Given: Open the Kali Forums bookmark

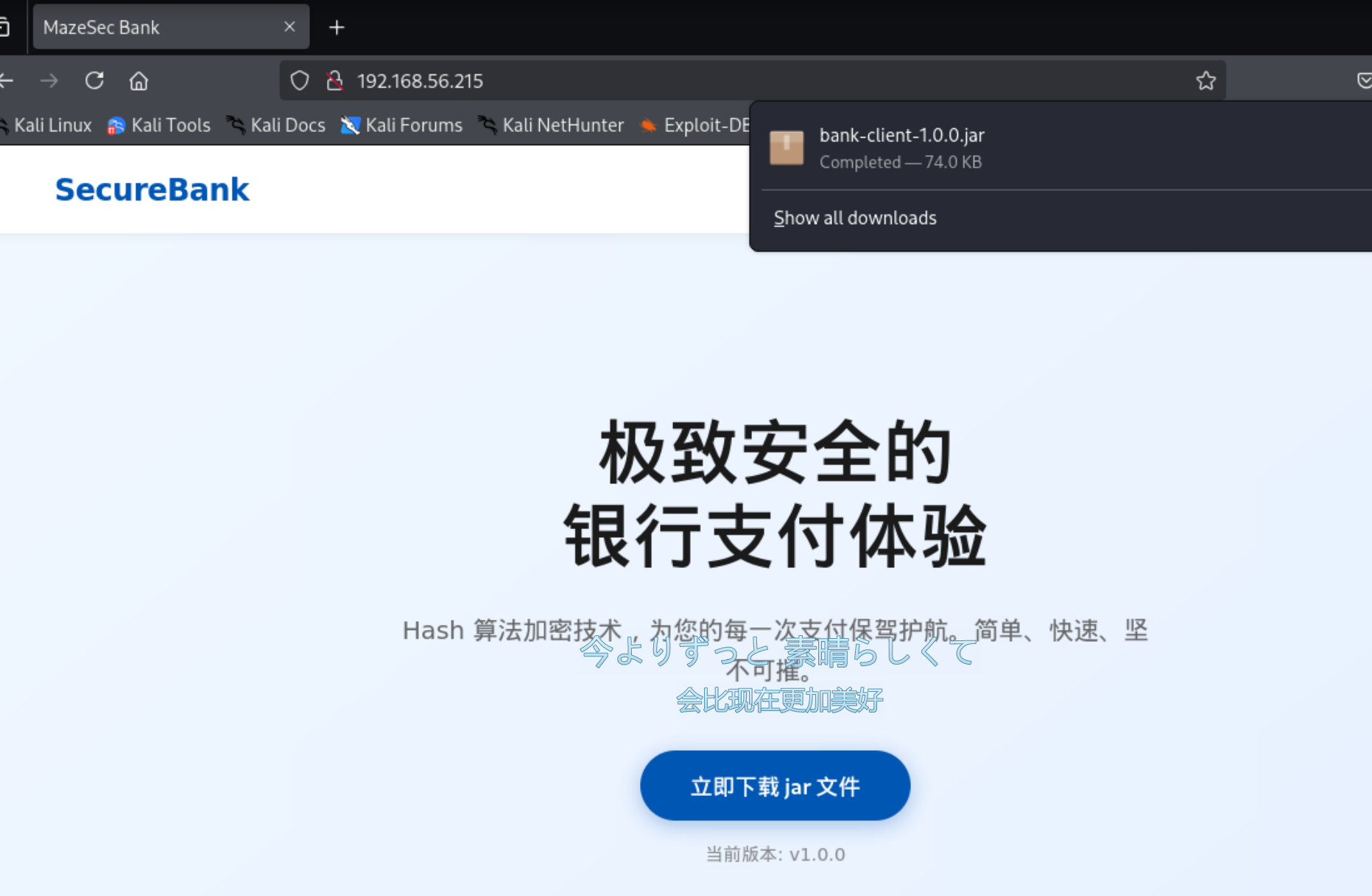Looking at the screenshot, I should click(x=402, y=125).
